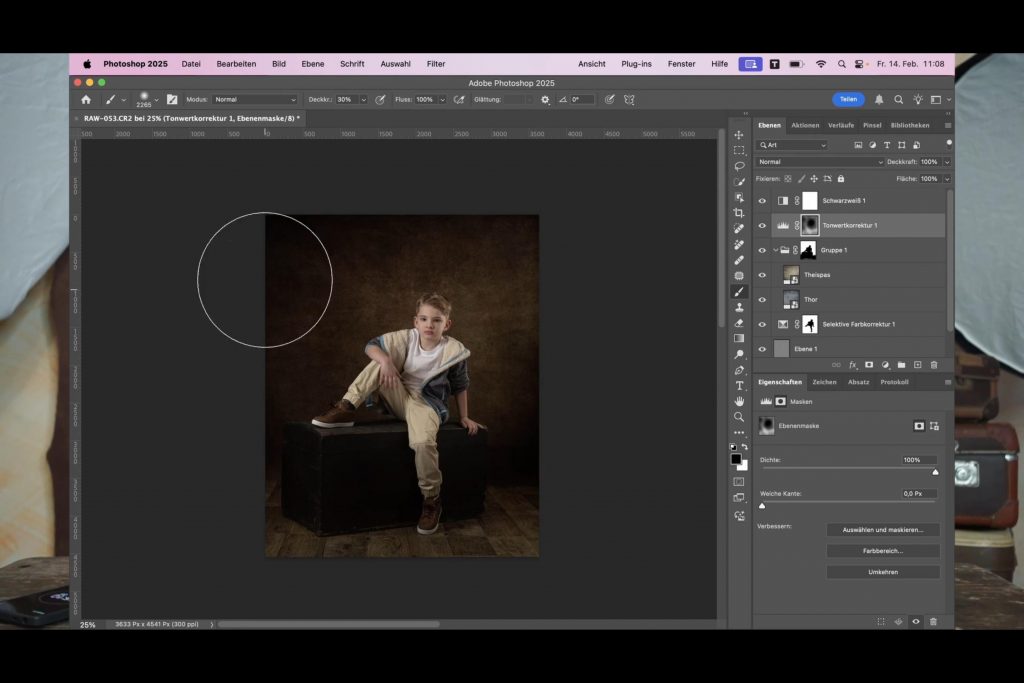The image size is (1024, 683).
Task: Open the Filter menu
Action: click(436, 64)
